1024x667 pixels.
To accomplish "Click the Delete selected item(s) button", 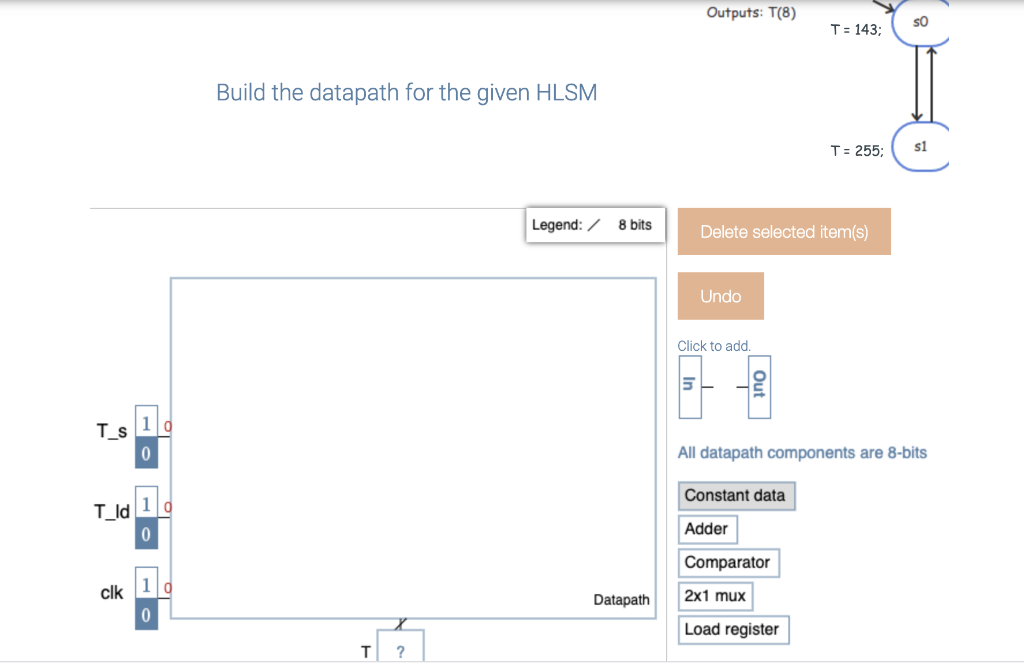I will (784, 231).
